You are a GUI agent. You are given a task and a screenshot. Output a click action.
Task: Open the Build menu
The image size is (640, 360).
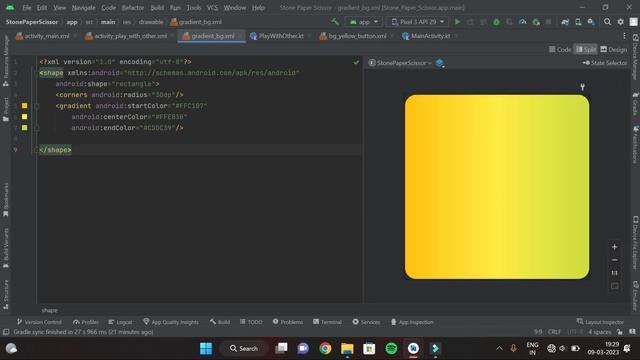157,8
